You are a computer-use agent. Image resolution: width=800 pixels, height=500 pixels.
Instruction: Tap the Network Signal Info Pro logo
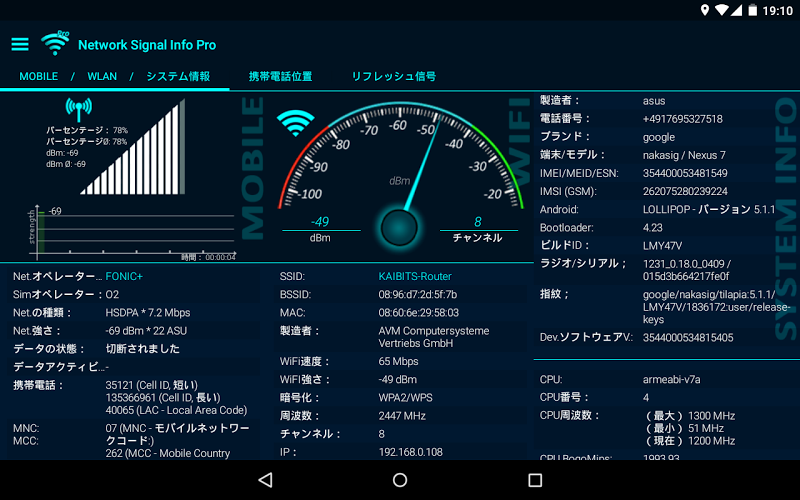point(56,44)
